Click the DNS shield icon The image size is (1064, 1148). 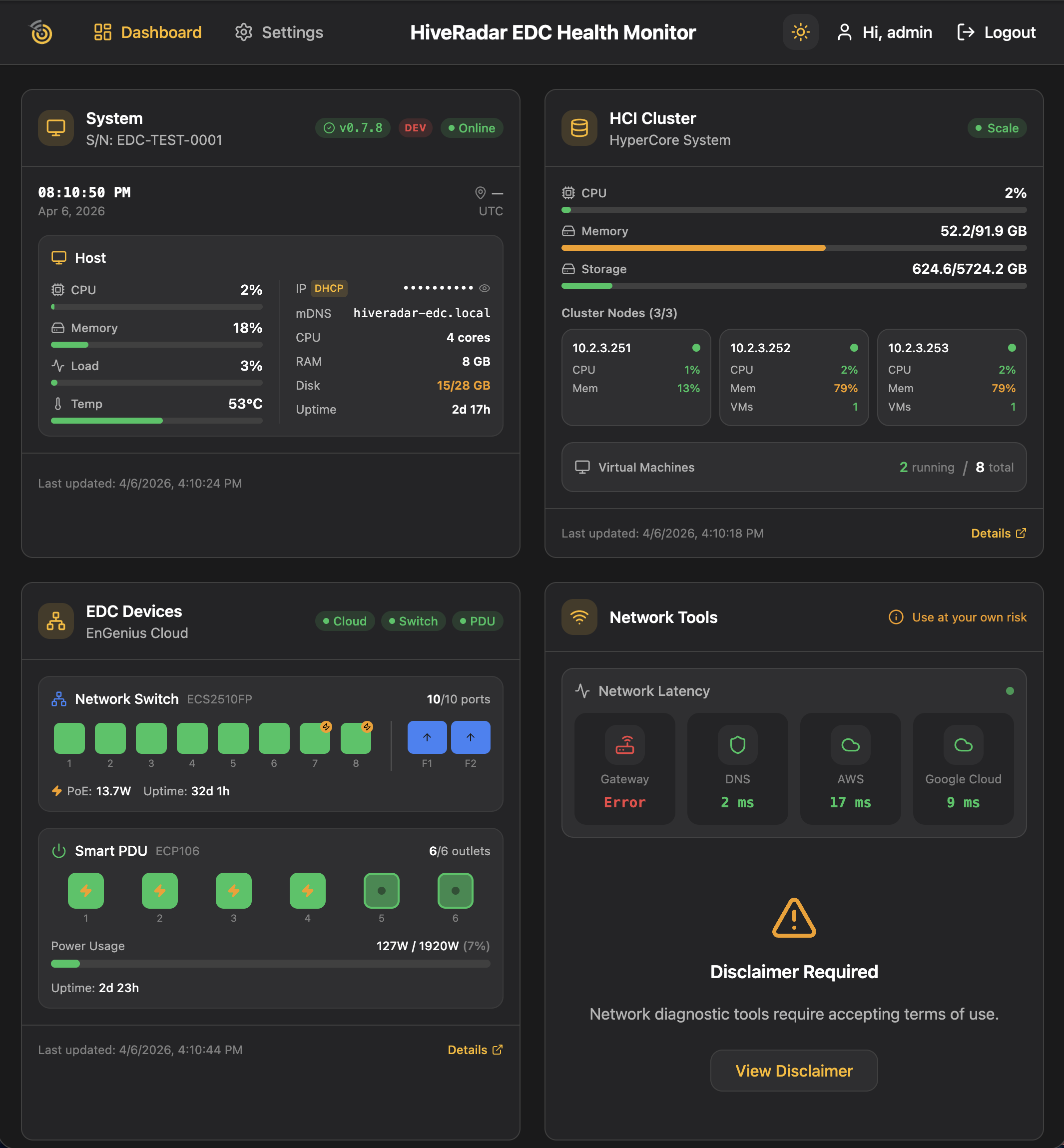click(737, 744)
